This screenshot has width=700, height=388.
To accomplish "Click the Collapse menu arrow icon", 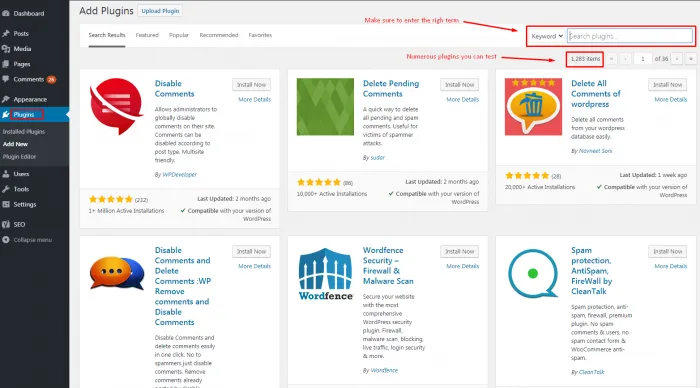I will click(6, 240).
